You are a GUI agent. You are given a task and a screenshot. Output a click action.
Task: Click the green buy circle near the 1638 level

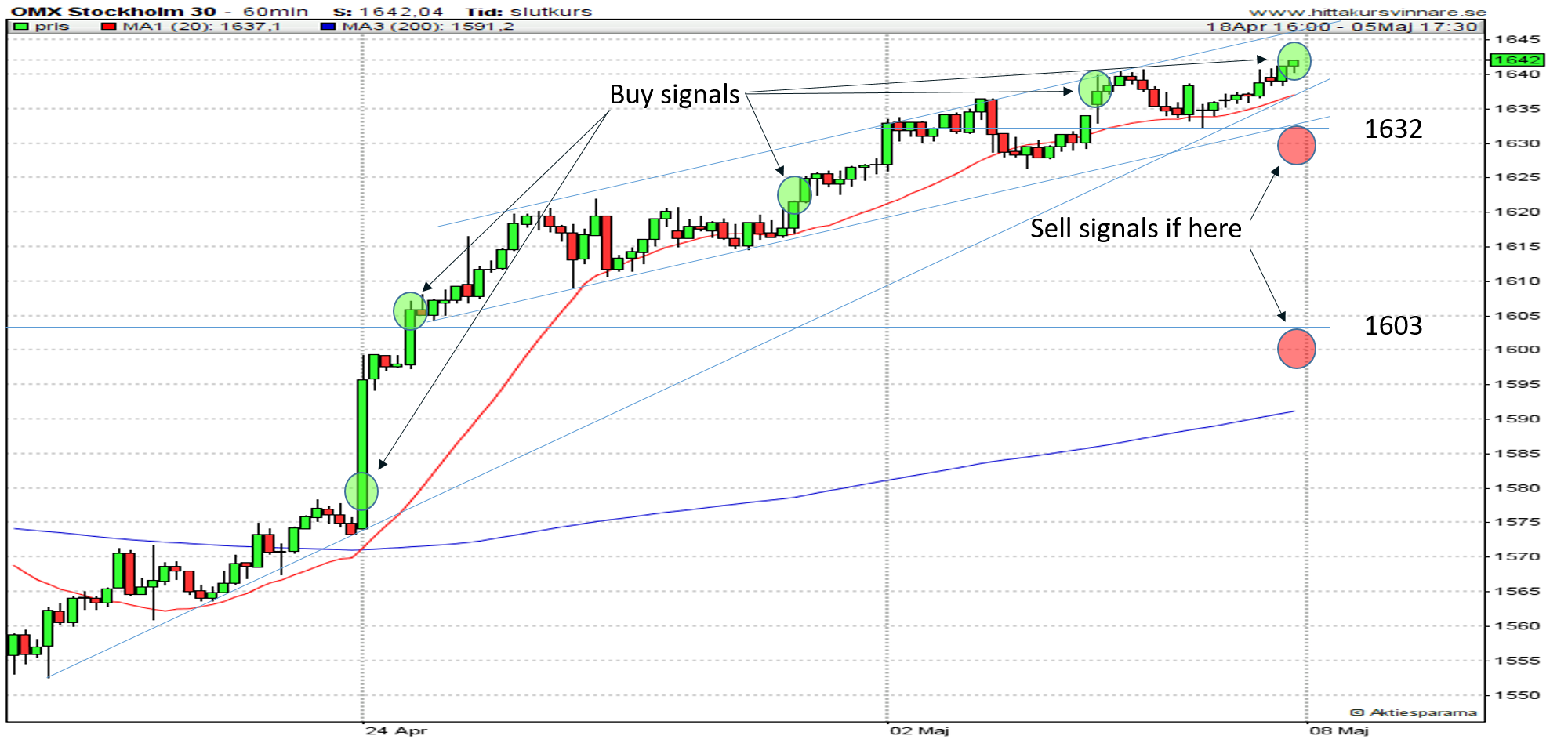(x=1094, y=89)
